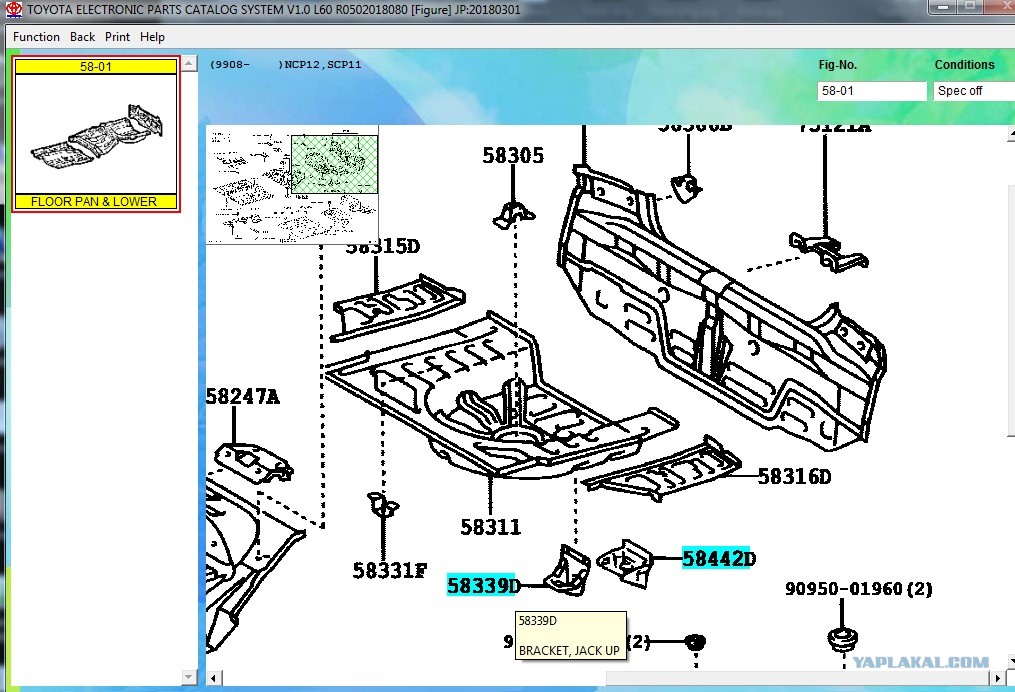The height and width of the screenshot is (692, 1015).
Task: Open the Help menu
Action: pyautogui.click(x=152, y=37)
